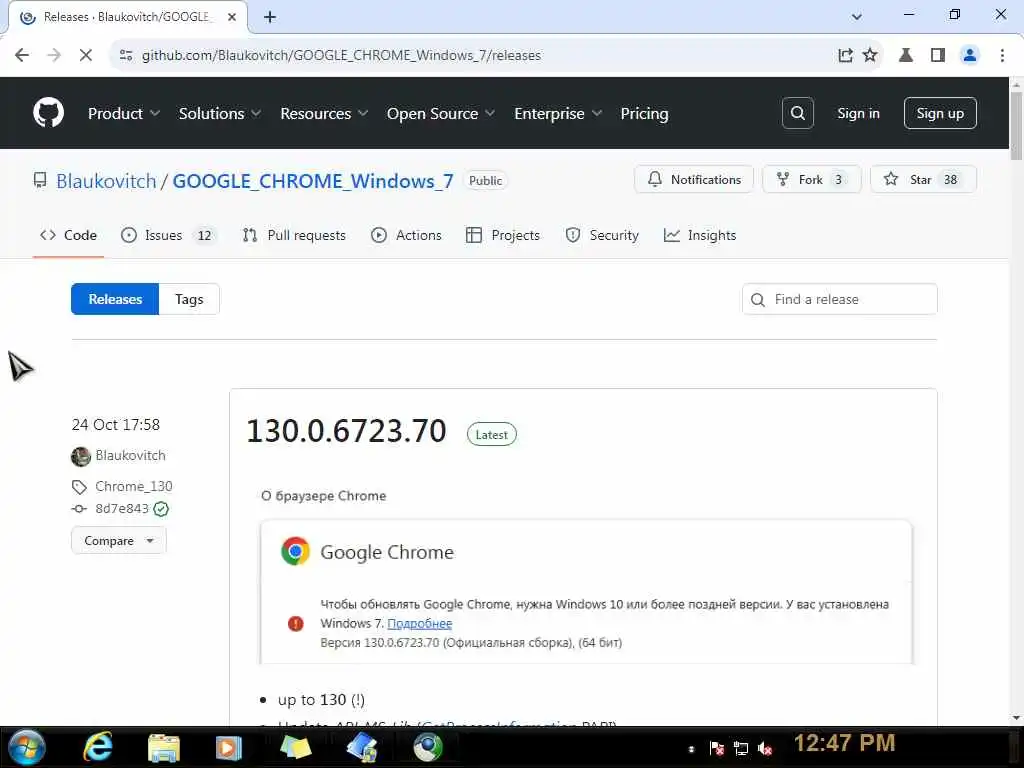The height and width of the screenshot is (768, 1024).
Task: Fork the repository
Action: coord(812,180)
